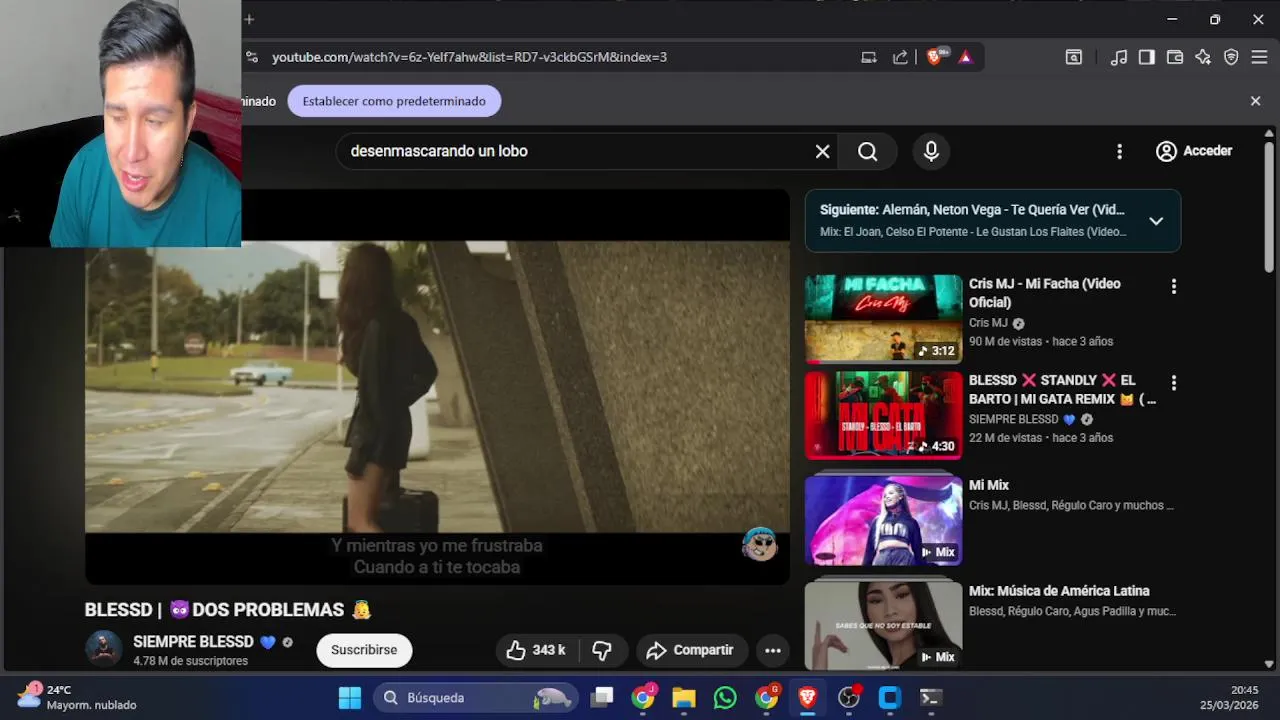
Task: Open the tab search icon in toolbar
Action: 1073,57
